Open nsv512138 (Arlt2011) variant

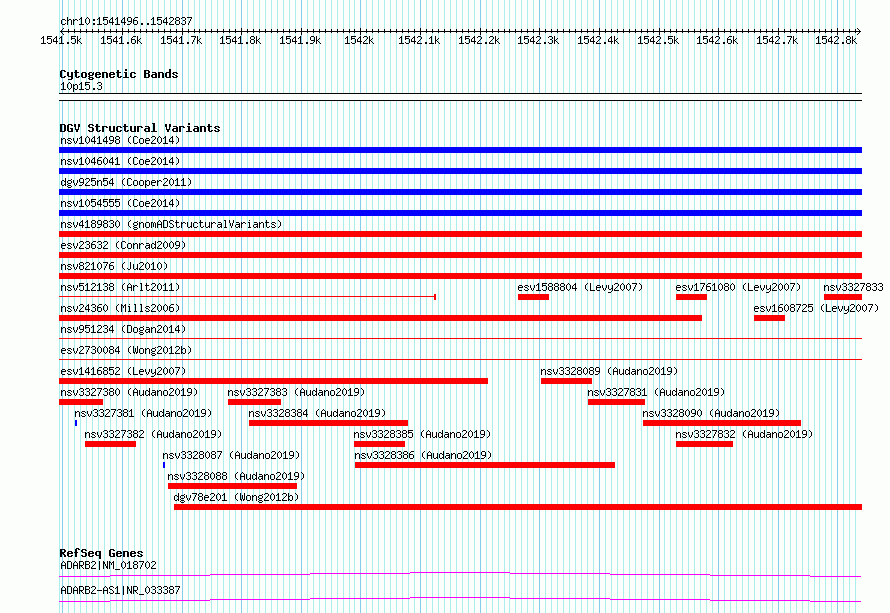pyautogui.click(x=120, y=287)
